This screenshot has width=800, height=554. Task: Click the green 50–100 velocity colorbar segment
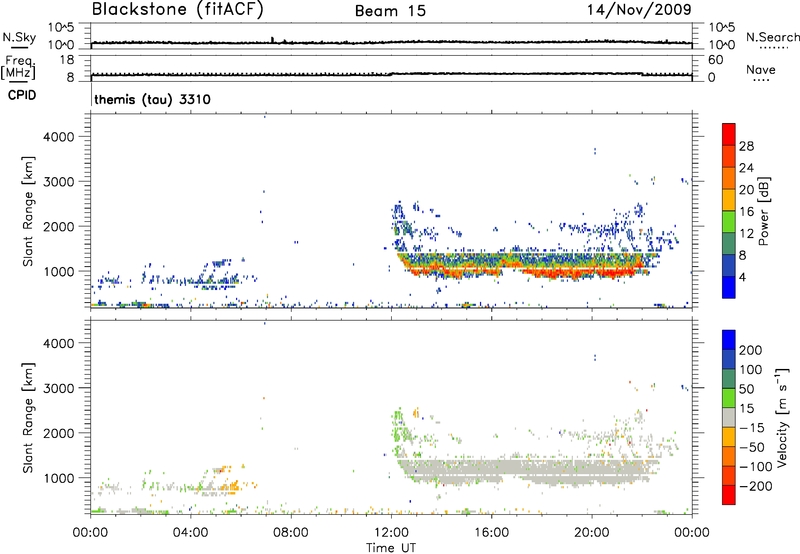point(729,379)
